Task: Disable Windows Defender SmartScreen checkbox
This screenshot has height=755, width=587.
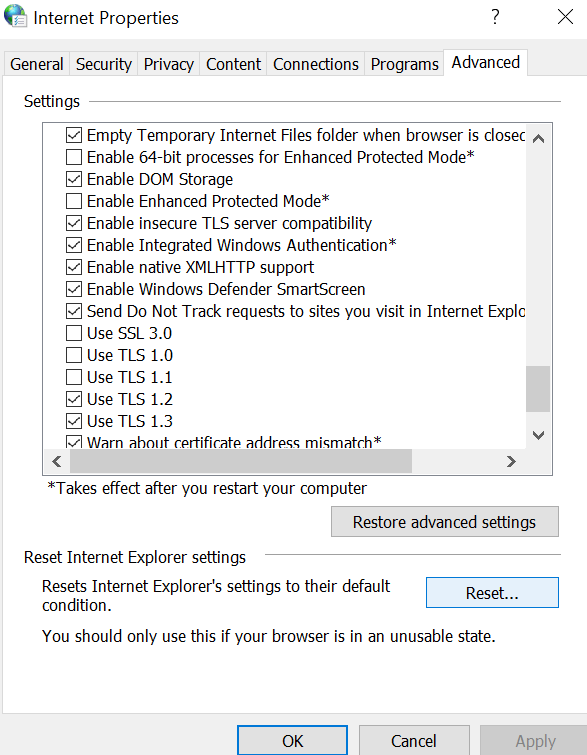Action: click(74, 289)
